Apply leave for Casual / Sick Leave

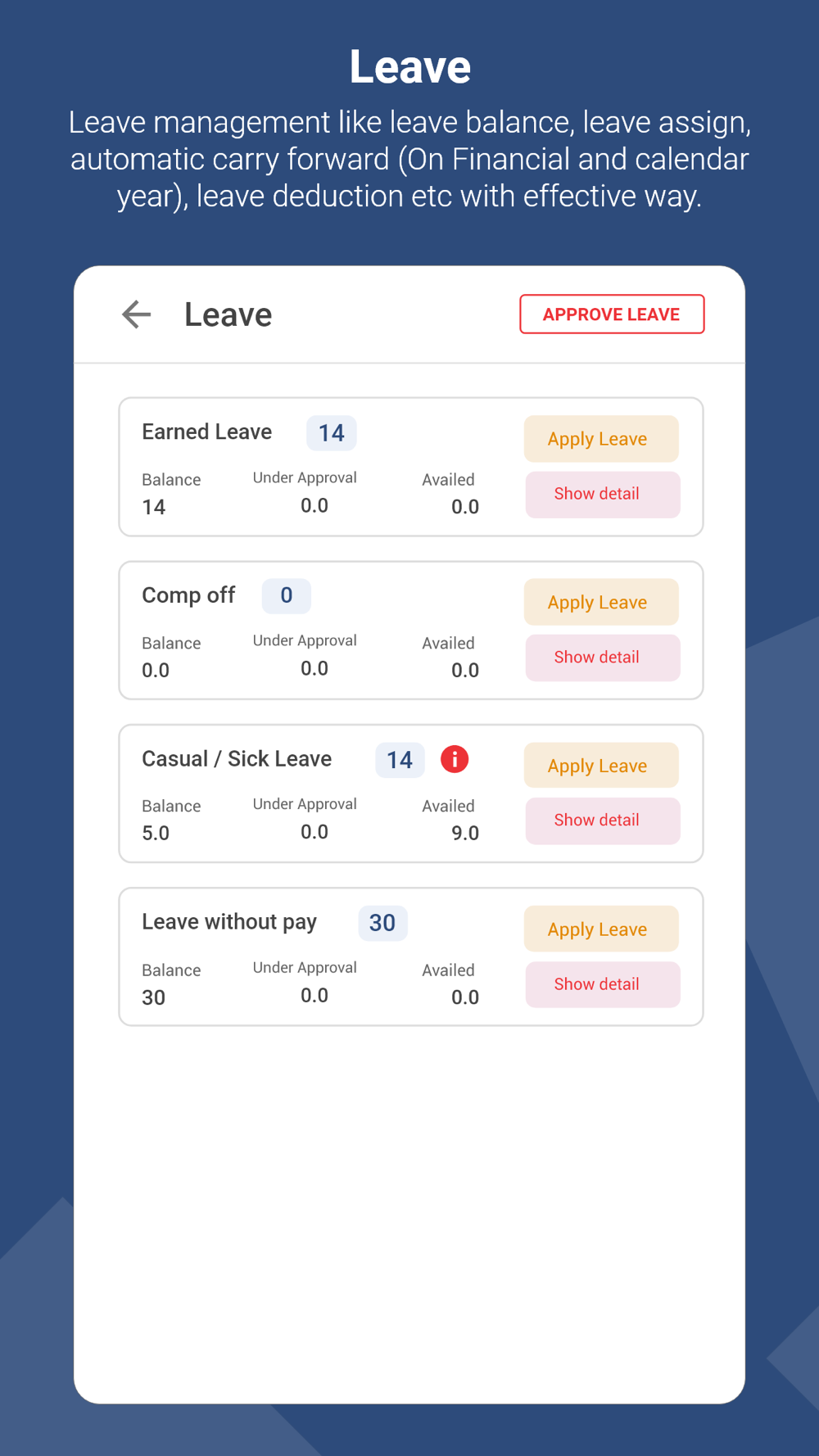click(601, 766)
